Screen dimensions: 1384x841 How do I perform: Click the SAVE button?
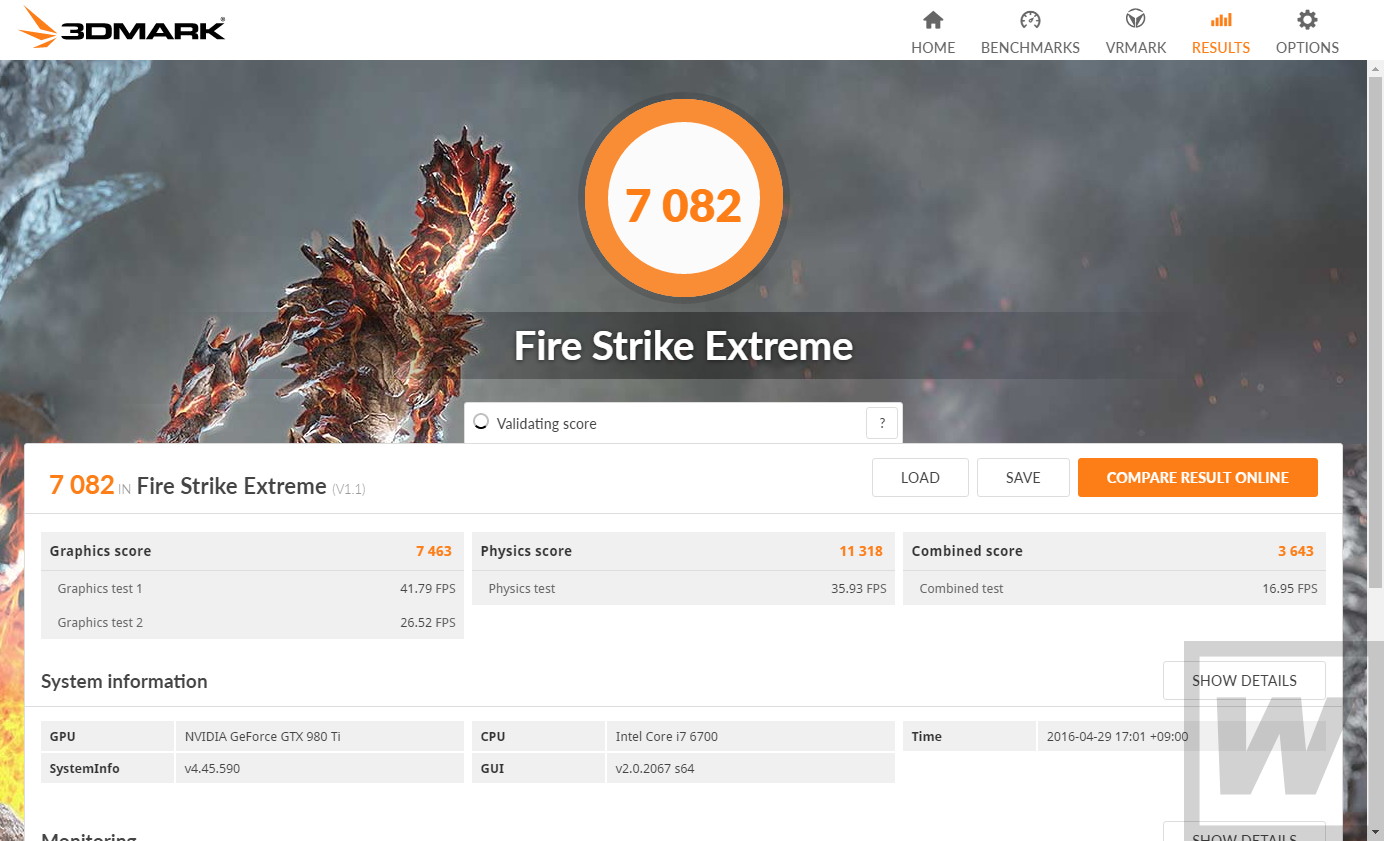[x=1023, y=478]
